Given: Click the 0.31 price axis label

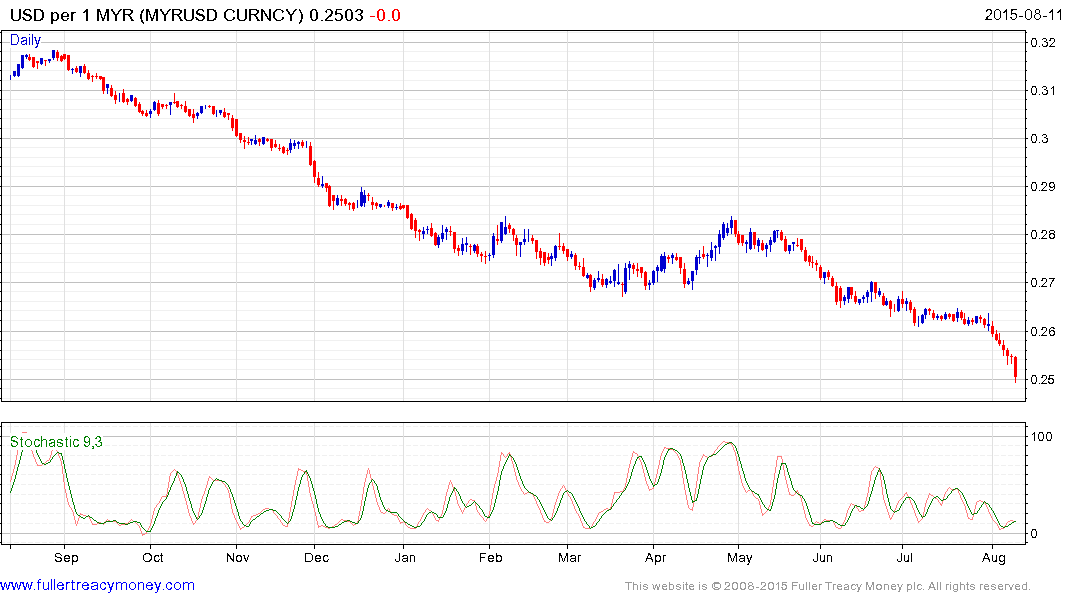Looking at the screenshot, I should [1043, 91].
